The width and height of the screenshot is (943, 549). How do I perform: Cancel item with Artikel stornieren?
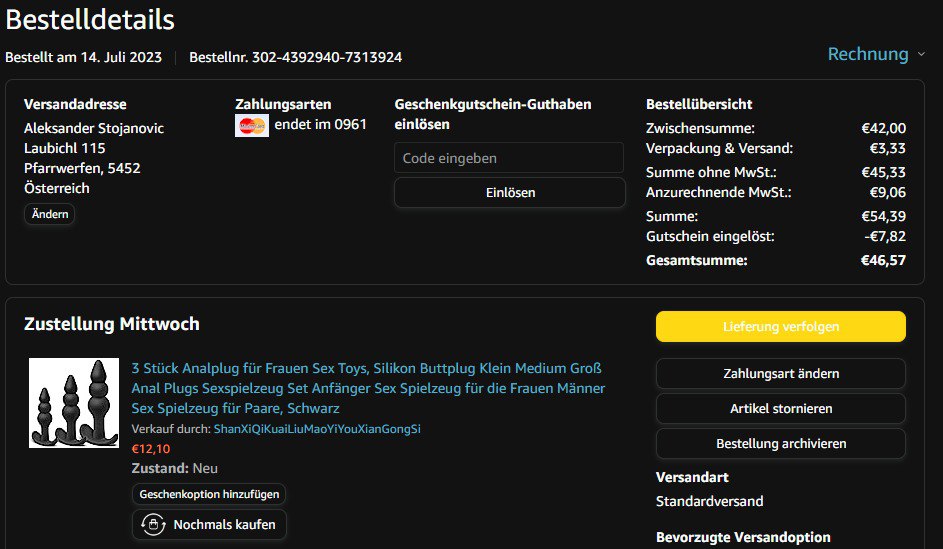pyautogui.click(x=780, y=409)
